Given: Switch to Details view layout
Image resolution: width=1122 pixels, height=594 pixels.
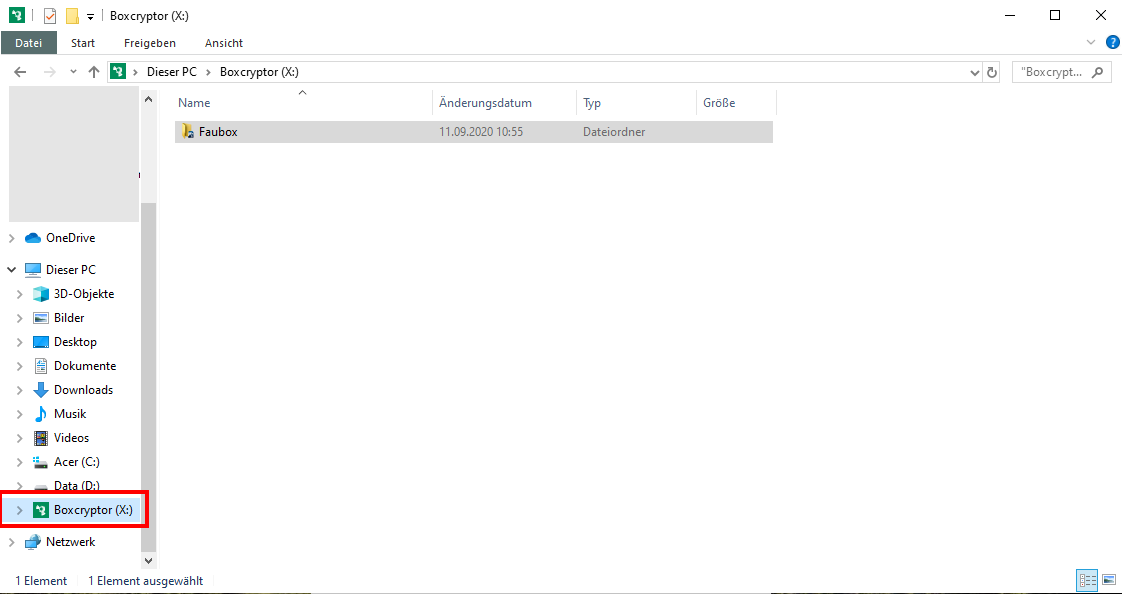Looking at the screenshot, I should pos(1088,581).
